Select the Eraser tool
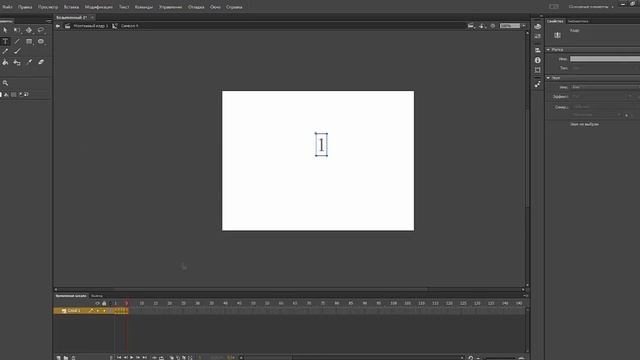 tap(41, 62)
